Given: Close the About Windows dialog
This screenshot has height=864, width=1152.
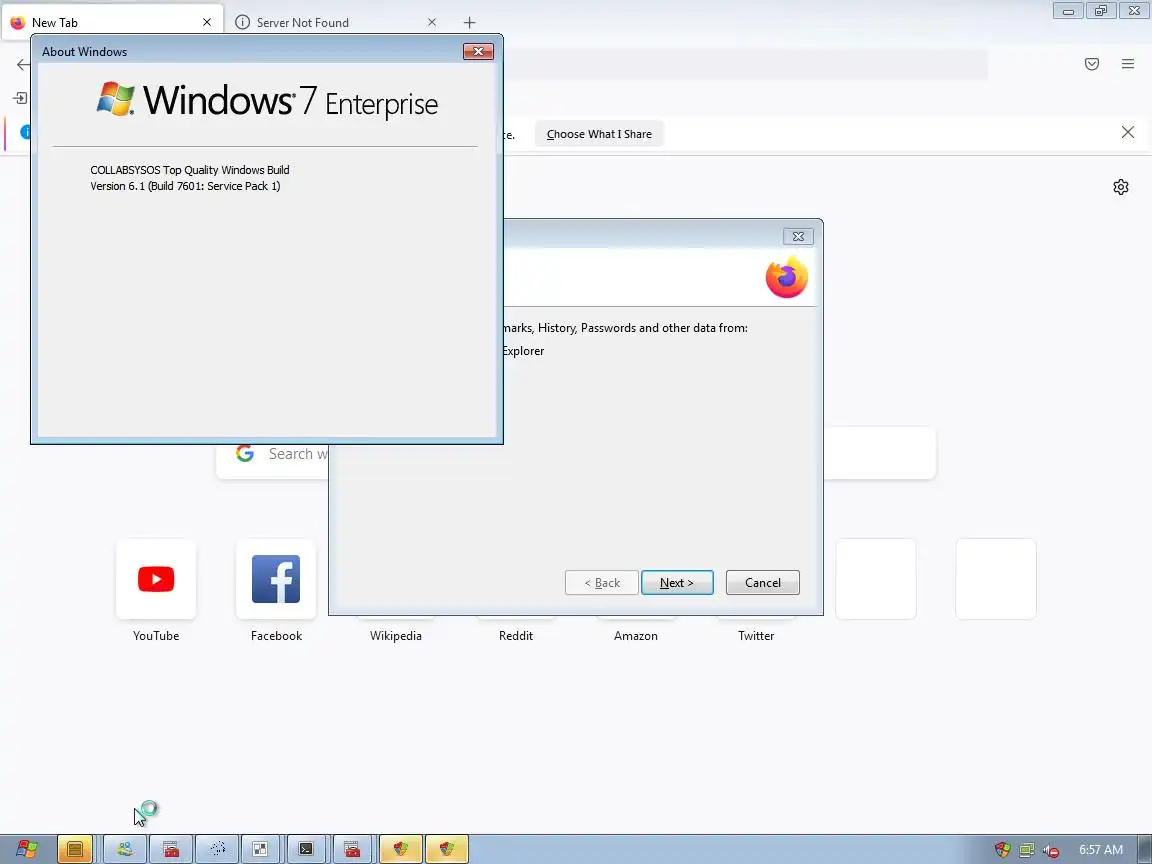Looking at the screenshot, I should click(478, 51).
